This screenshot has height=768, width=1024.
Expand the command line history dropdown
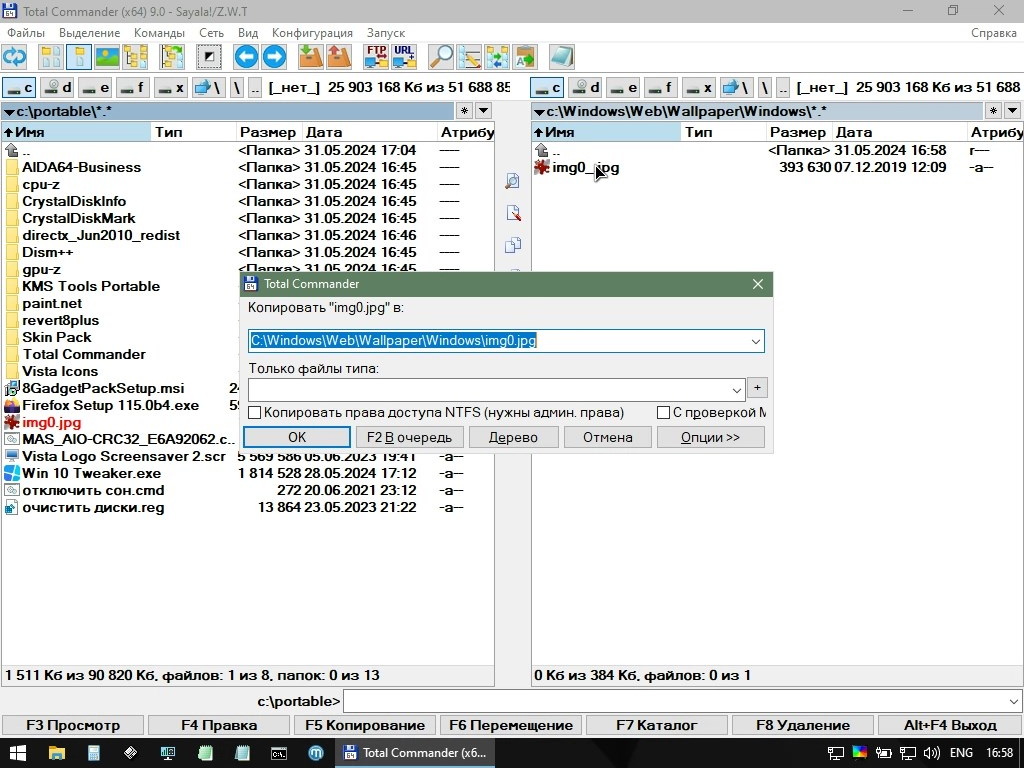pos(1014,702)
